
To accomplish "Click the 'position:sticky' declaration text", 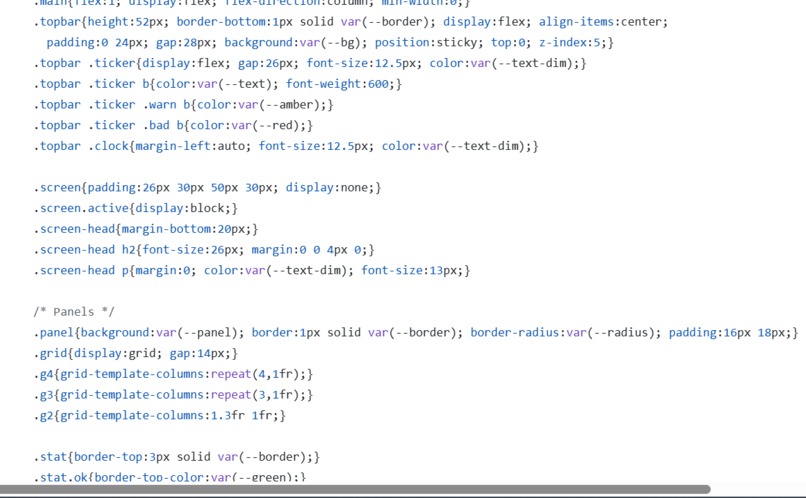I will 429,43.
